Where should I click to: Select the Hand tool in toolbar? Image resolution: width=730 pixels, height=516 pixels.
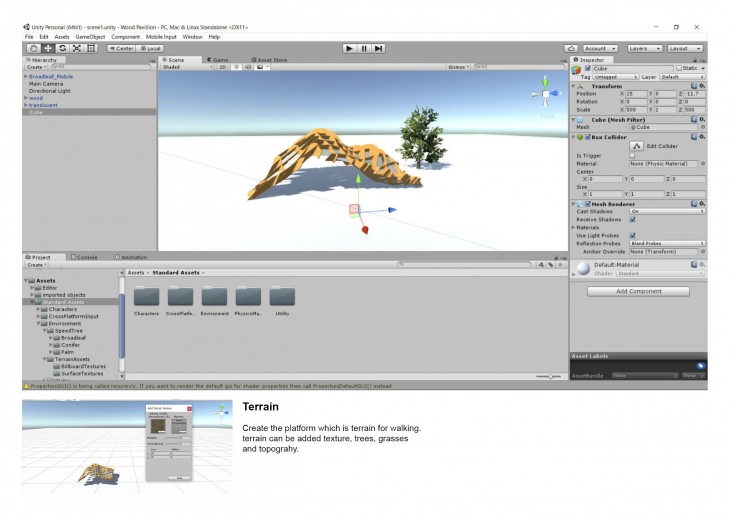click(x=34, y=48)
